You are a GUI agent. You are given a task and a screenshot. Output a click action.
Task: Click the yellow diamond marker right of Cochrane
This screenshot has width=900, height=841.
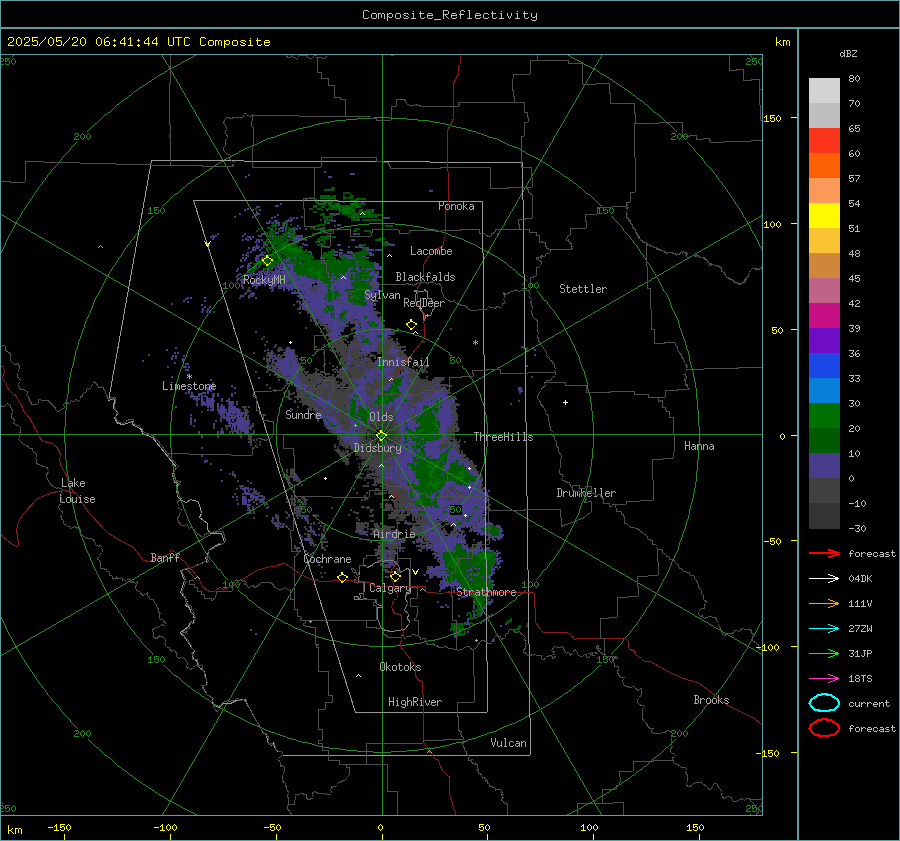point(342,577)
